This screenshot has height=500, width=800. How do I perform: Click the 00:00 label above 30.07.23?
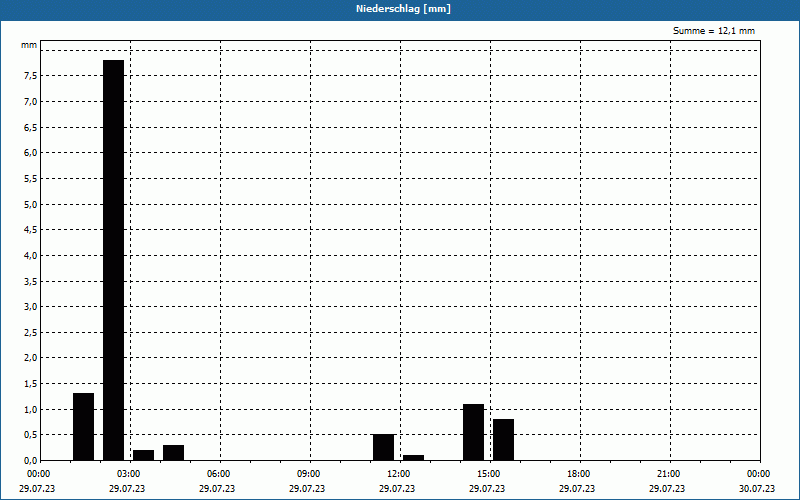pyautogui.click(x=759, y=474)
